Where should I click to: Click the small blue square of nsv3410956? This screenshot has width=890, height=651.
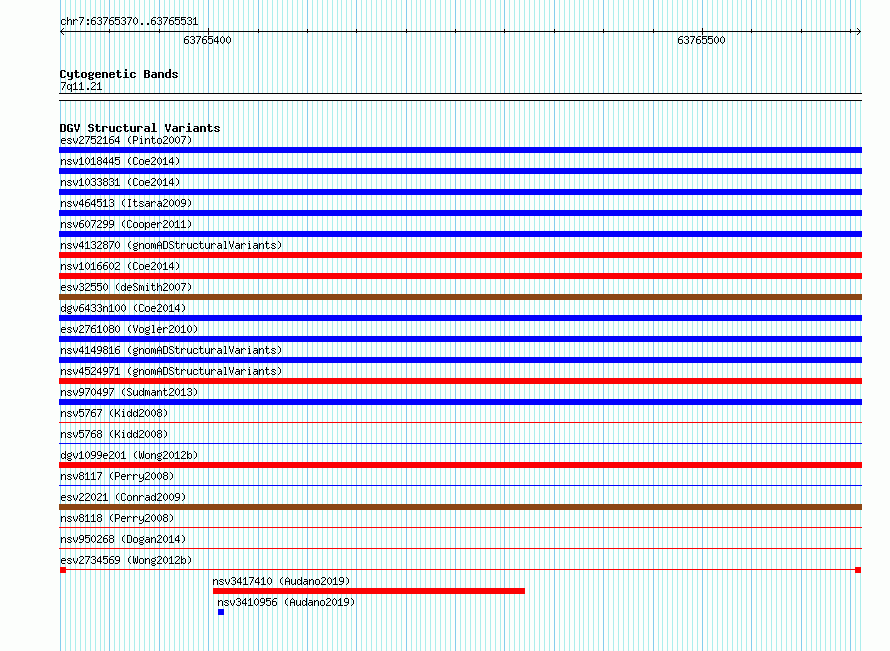221,612
